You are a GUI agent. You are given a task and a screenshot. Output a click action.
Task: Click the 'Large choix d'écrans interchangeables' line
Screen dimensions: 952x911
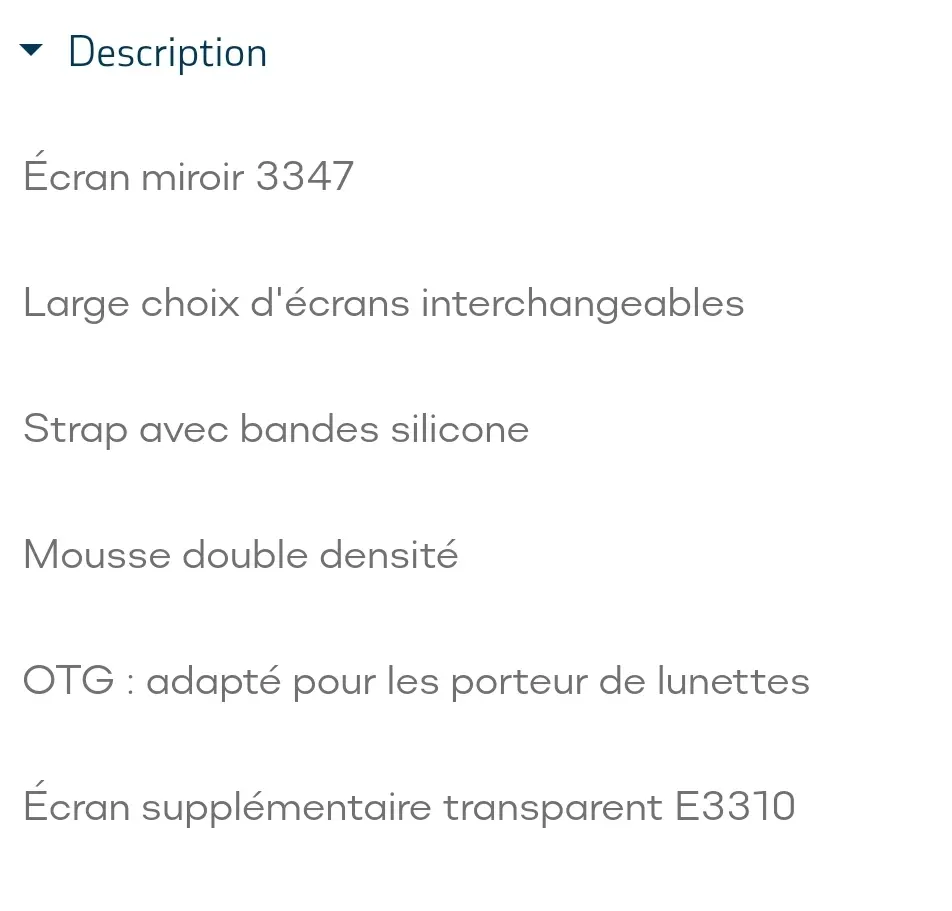384,303
